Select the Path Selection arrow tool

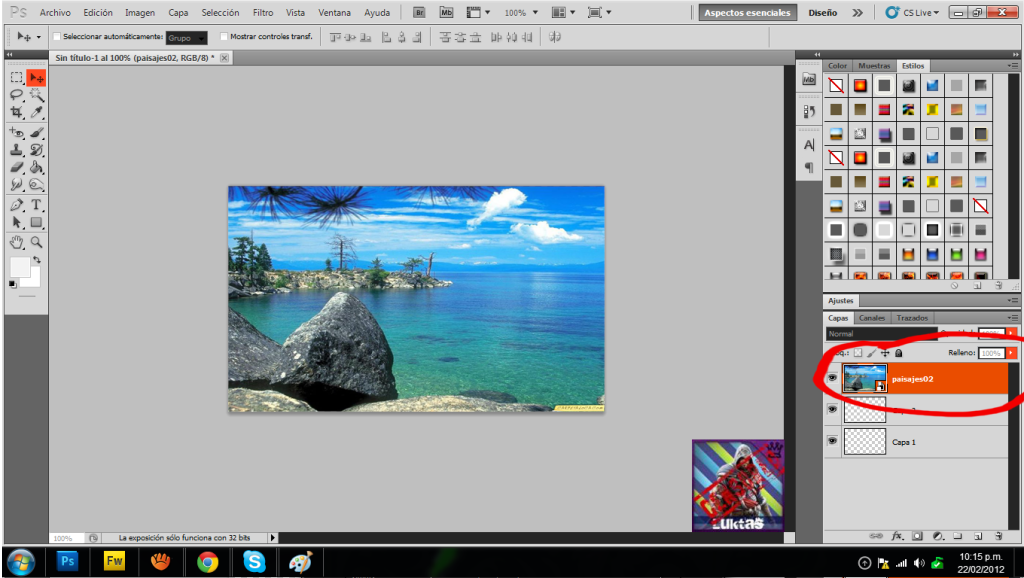tap(17, 223)
